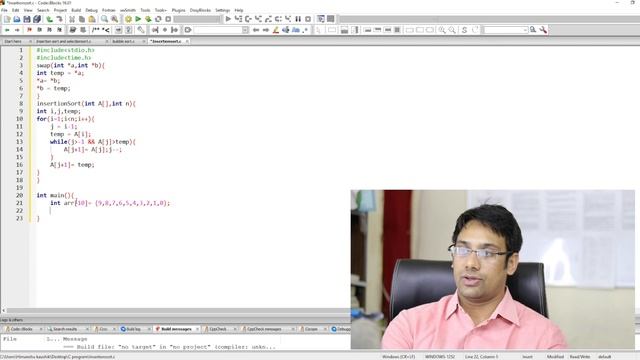
Task: Click the Redo arrow icon
Action: click(x=60, y=19)
